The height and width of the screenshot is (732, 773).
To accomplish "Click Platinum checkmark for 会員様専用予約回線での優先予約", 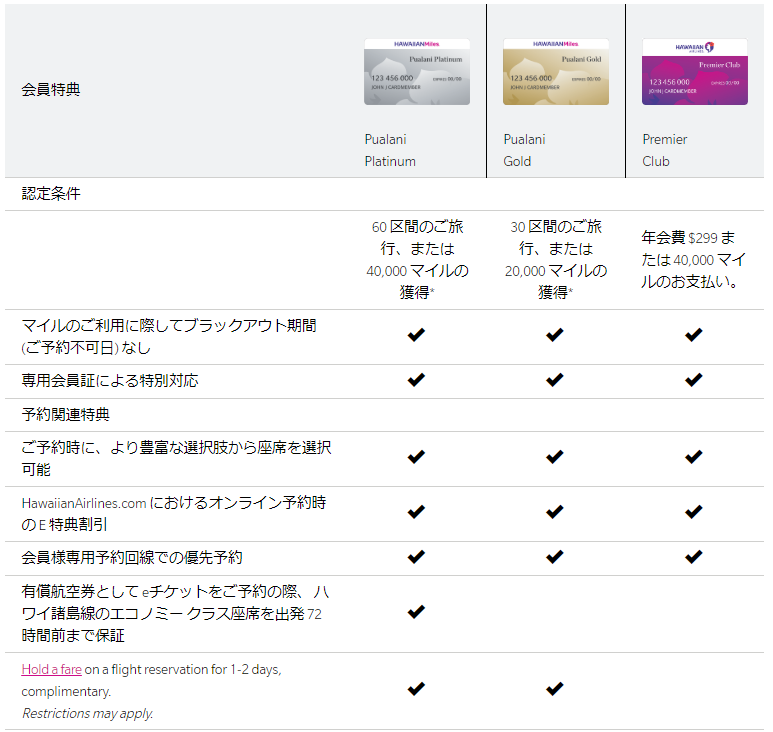I will (416, 557).
